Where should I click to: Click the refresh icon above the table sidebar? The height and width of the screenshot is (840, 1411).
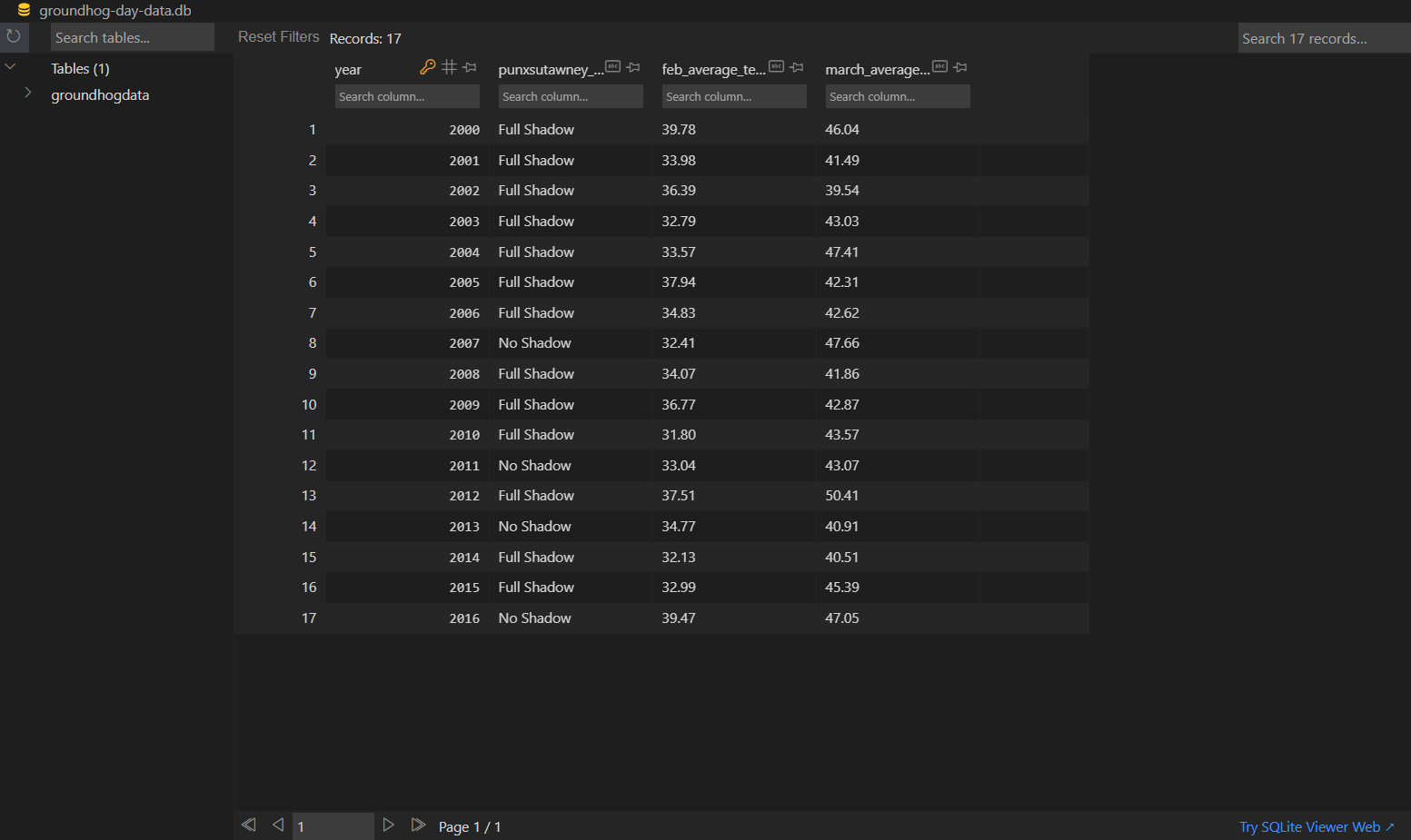coord(14,36)
